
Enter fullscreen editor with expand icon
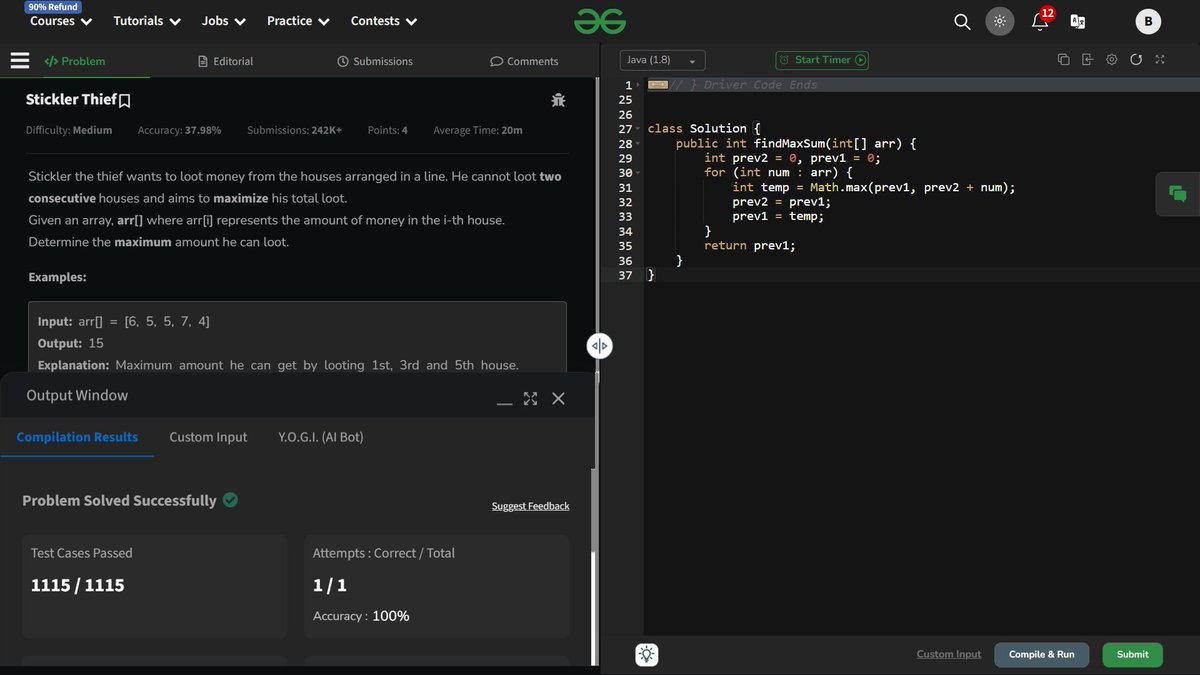coord(1160,60)
